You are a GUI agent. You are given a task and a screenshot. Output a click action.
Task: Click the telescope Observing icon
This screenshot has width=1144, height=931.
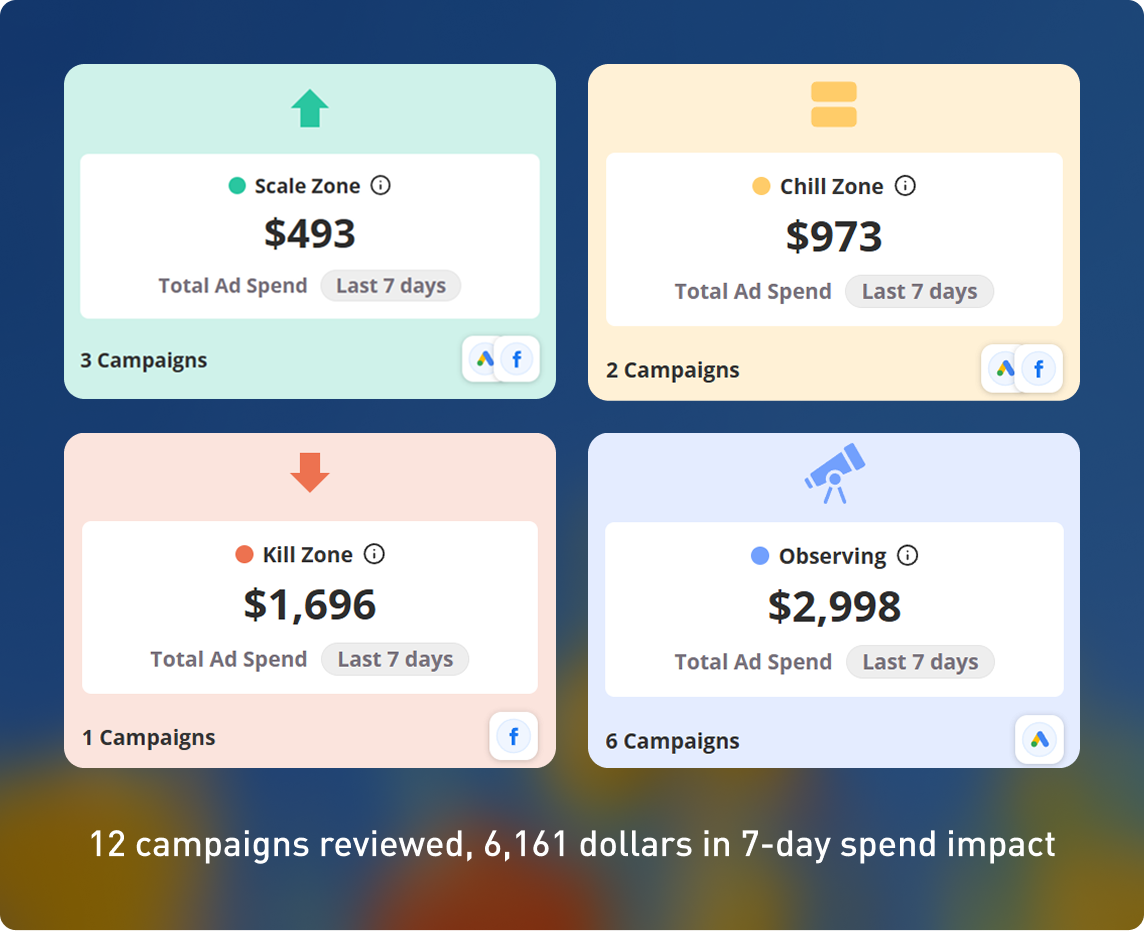pyautogui.click(x=835, y=473)
